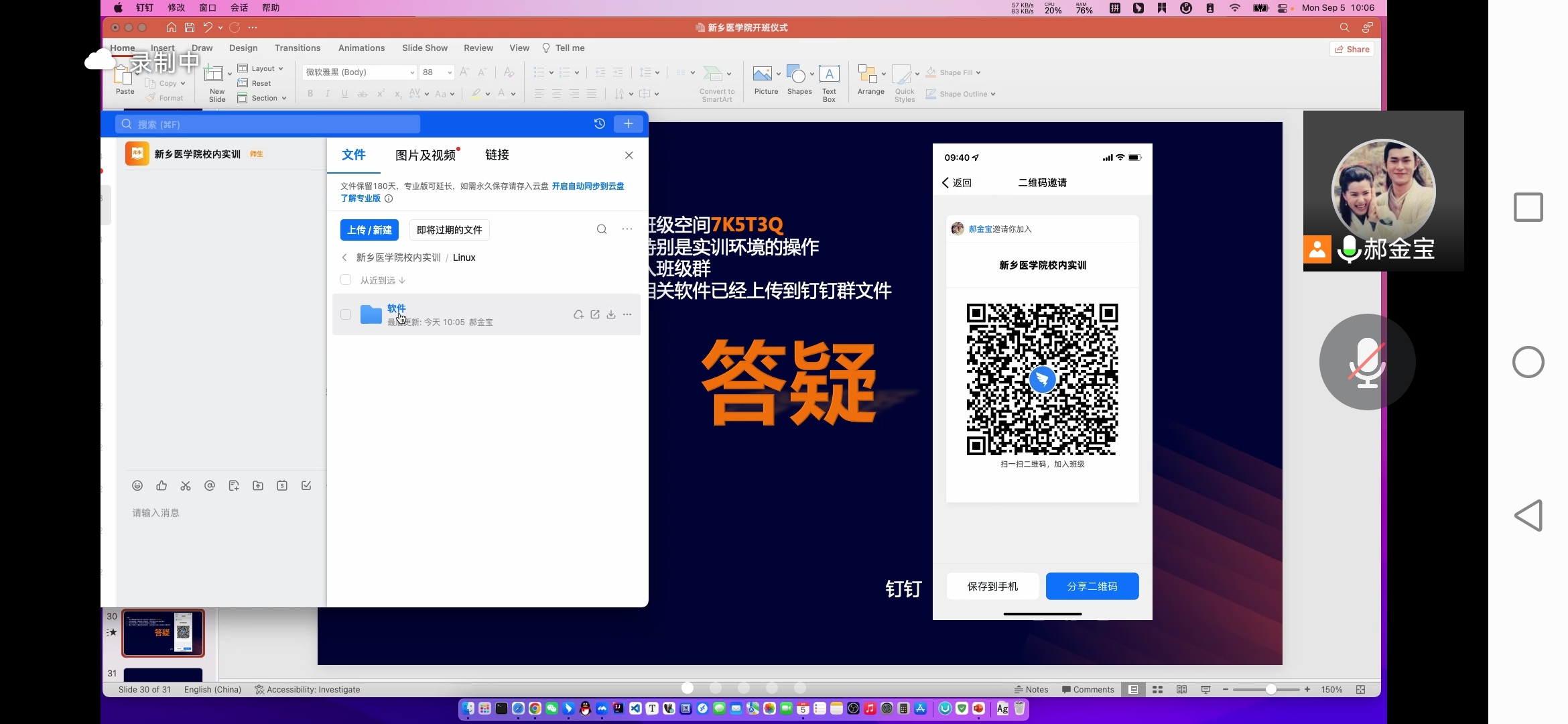1568x724 pixels.
Task: Check the 软件 folder checkbox
Action: (x=346, y=314)
